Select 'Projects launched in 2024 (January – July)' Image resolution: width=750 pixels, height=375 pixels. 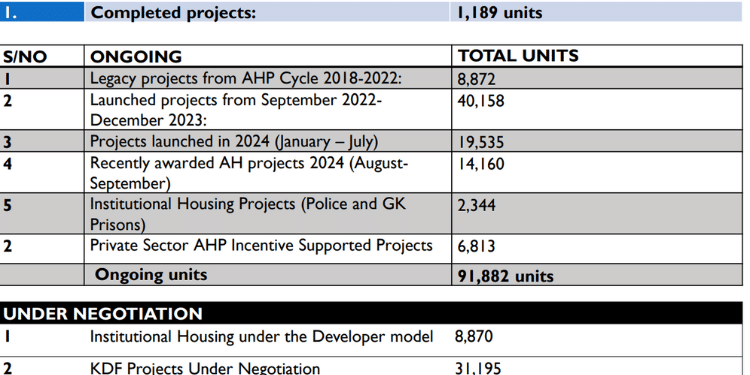pyautogui.click(x=234, y=142)
